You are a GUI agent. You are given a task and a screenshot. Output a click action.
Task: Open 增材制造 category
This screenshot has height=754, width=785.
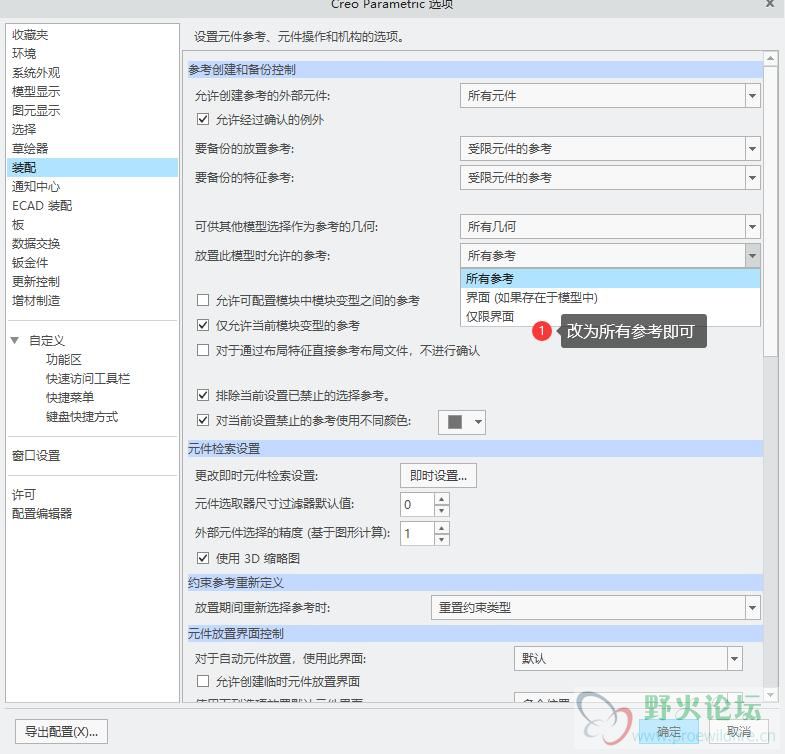point(36,301)
